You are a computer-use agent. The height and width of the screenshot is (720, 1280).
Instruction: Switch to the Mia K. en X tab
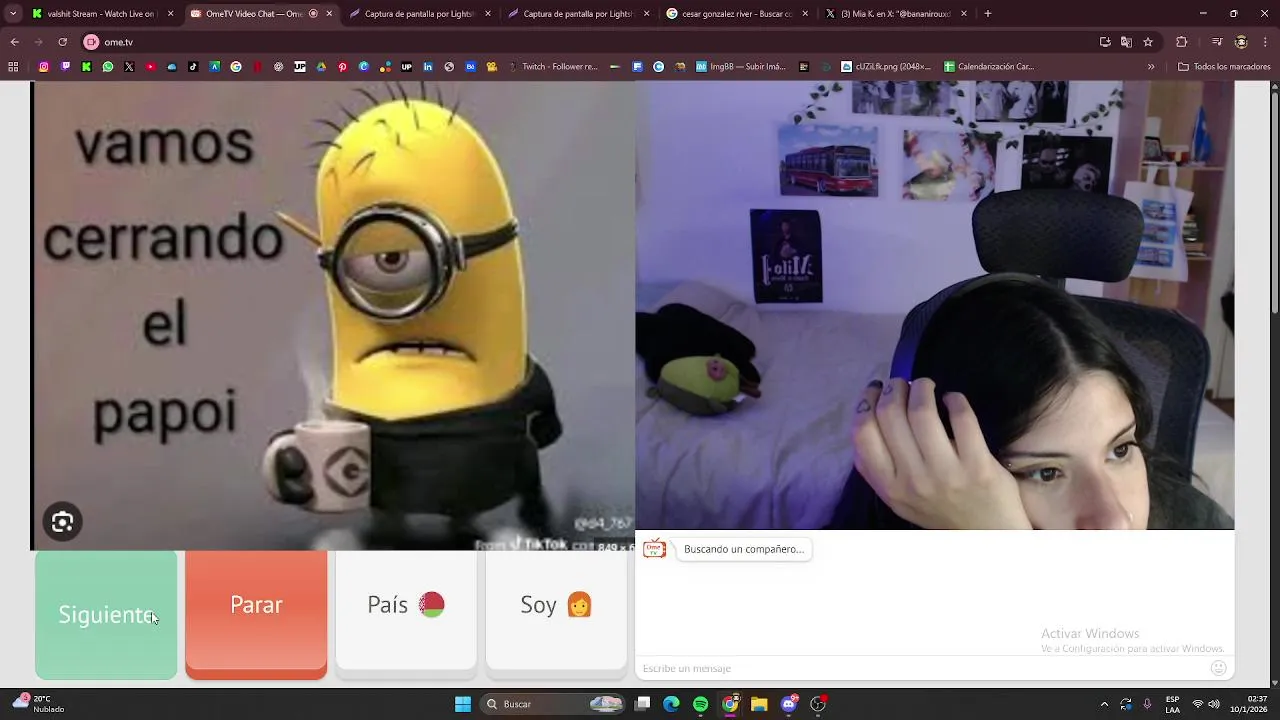895,14
